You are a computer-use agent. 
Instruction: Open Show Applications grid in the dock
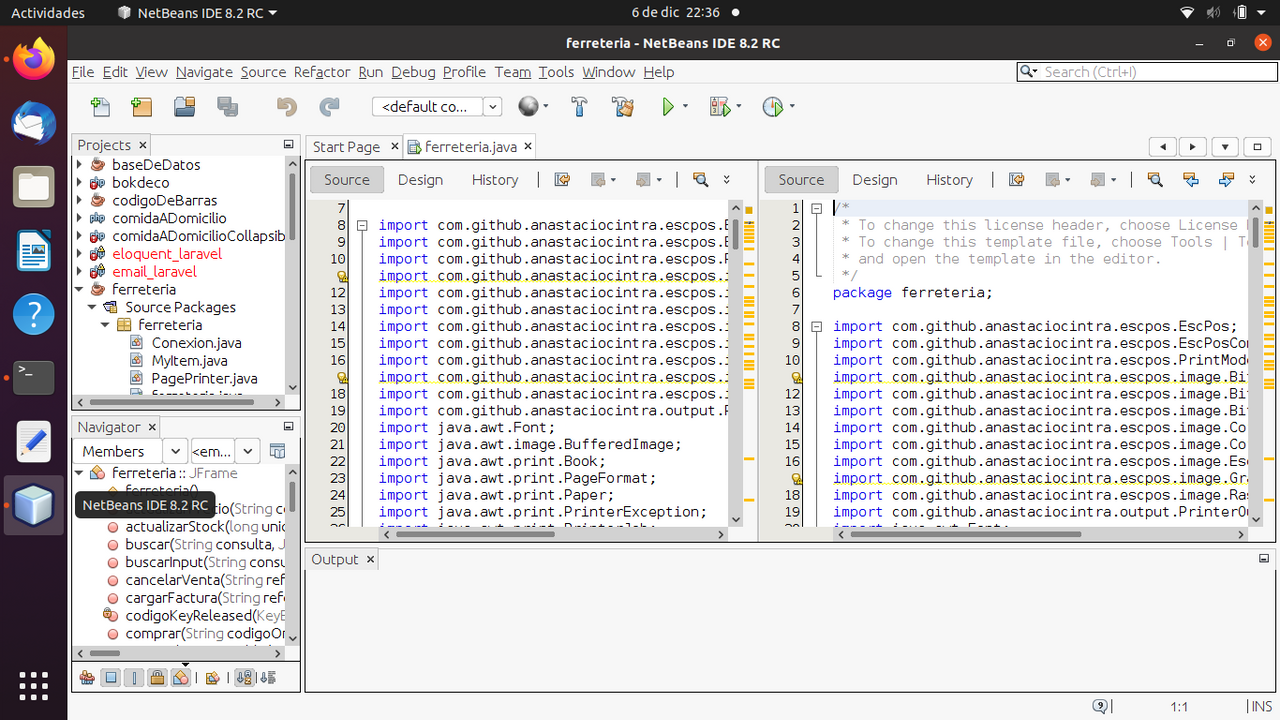pos(33,685)
